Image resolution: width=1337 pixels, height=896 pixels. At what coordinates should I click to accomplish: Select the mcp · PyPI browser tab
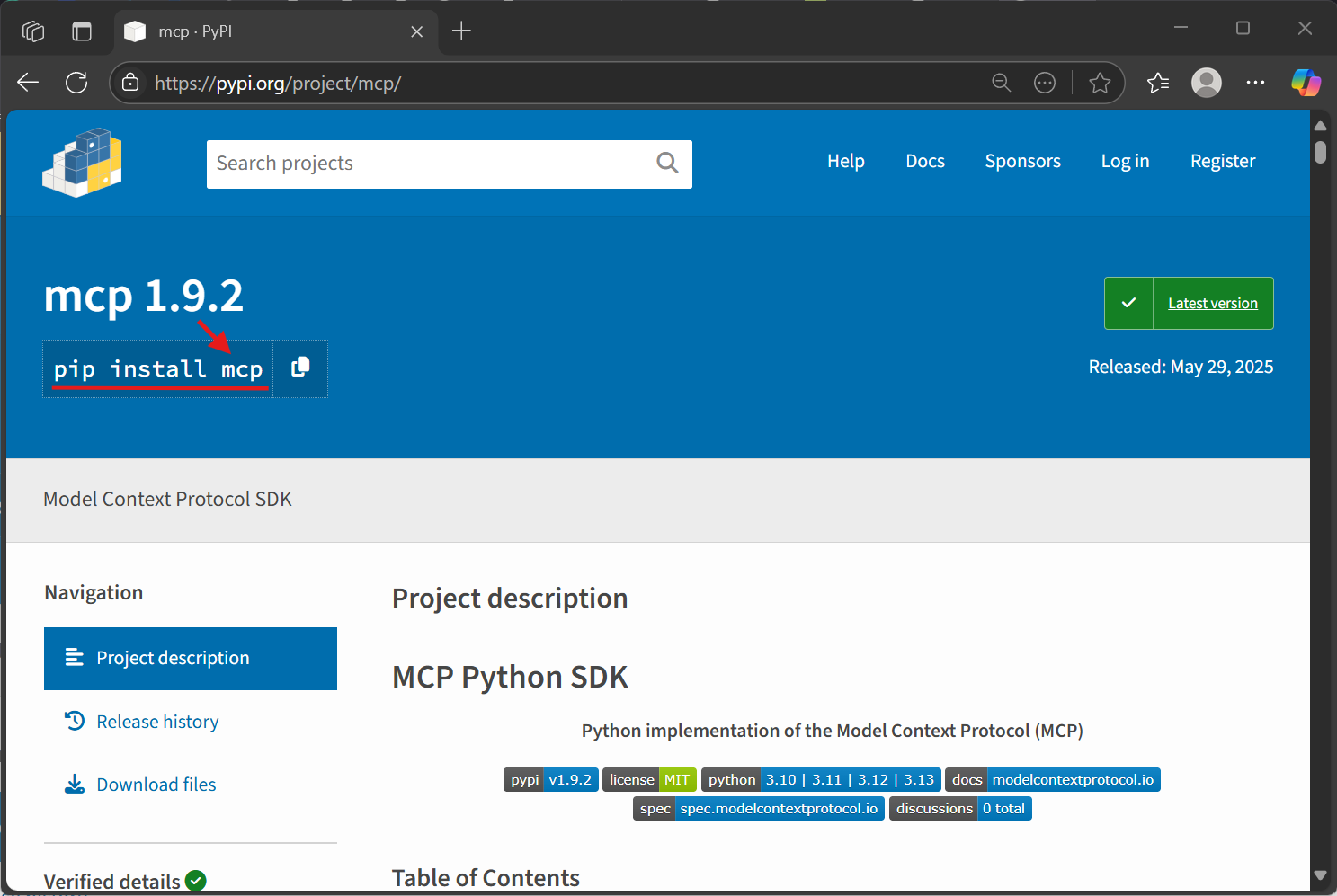pyautogui.click(x=276, y=31)
